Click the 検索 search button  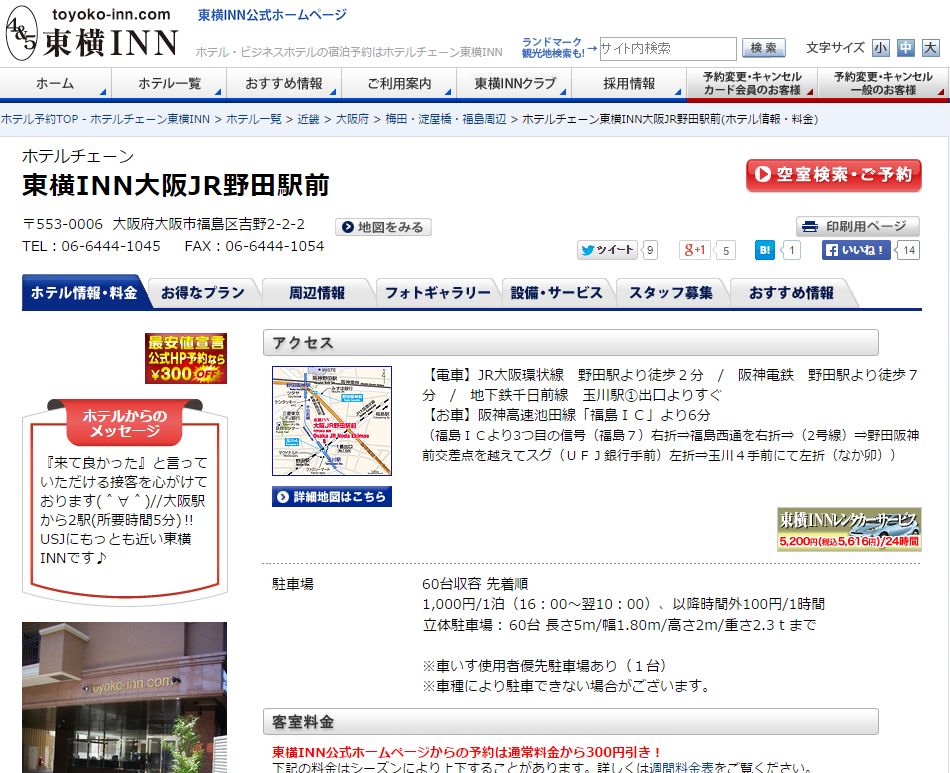click(x=763, y=48)
